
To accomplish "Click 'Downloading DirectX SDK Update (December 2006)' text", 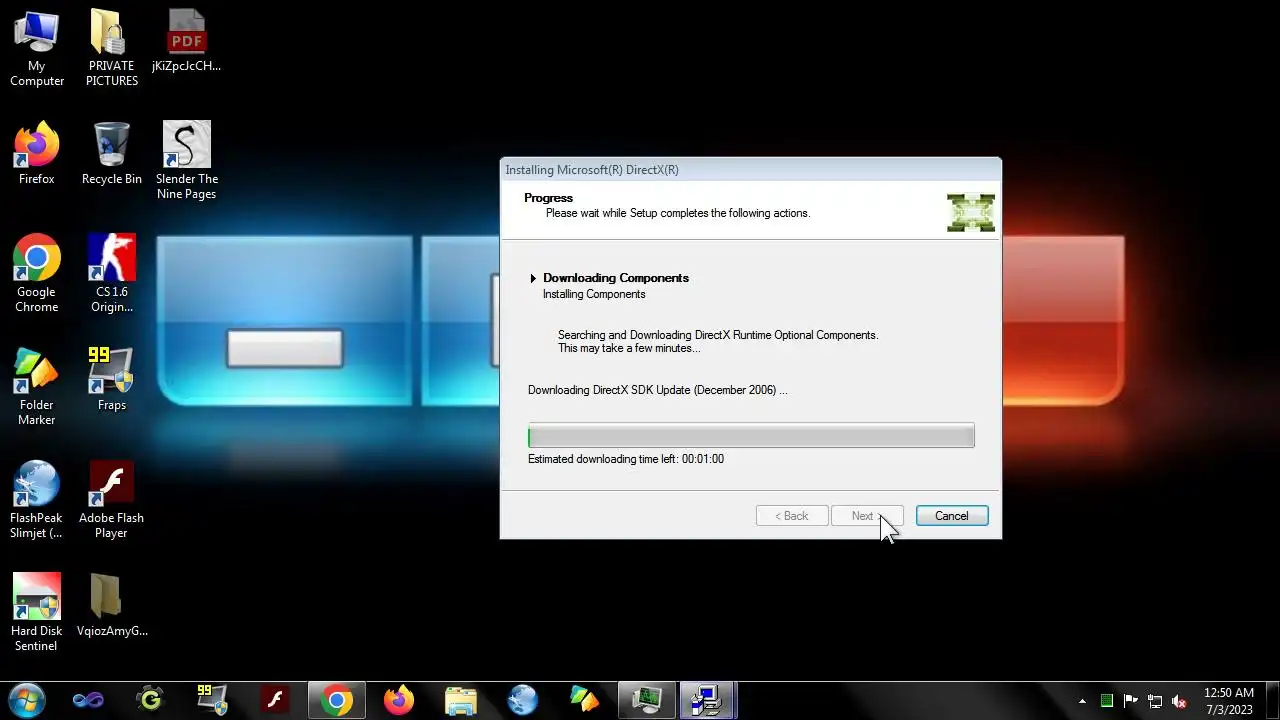I will (657, 390).
